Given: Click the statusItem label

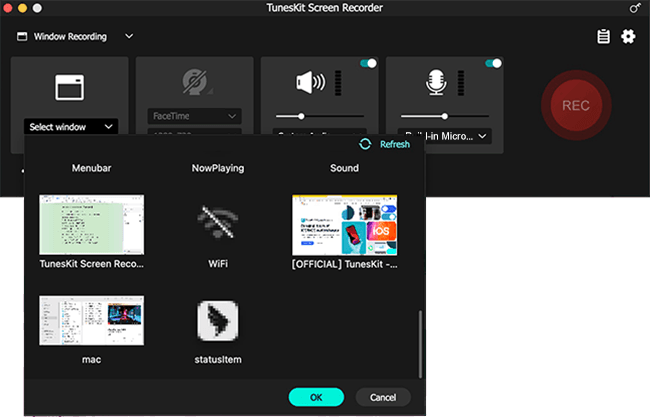Looking at the screenshot, I should pyautogui.click(x=218, y=360).
